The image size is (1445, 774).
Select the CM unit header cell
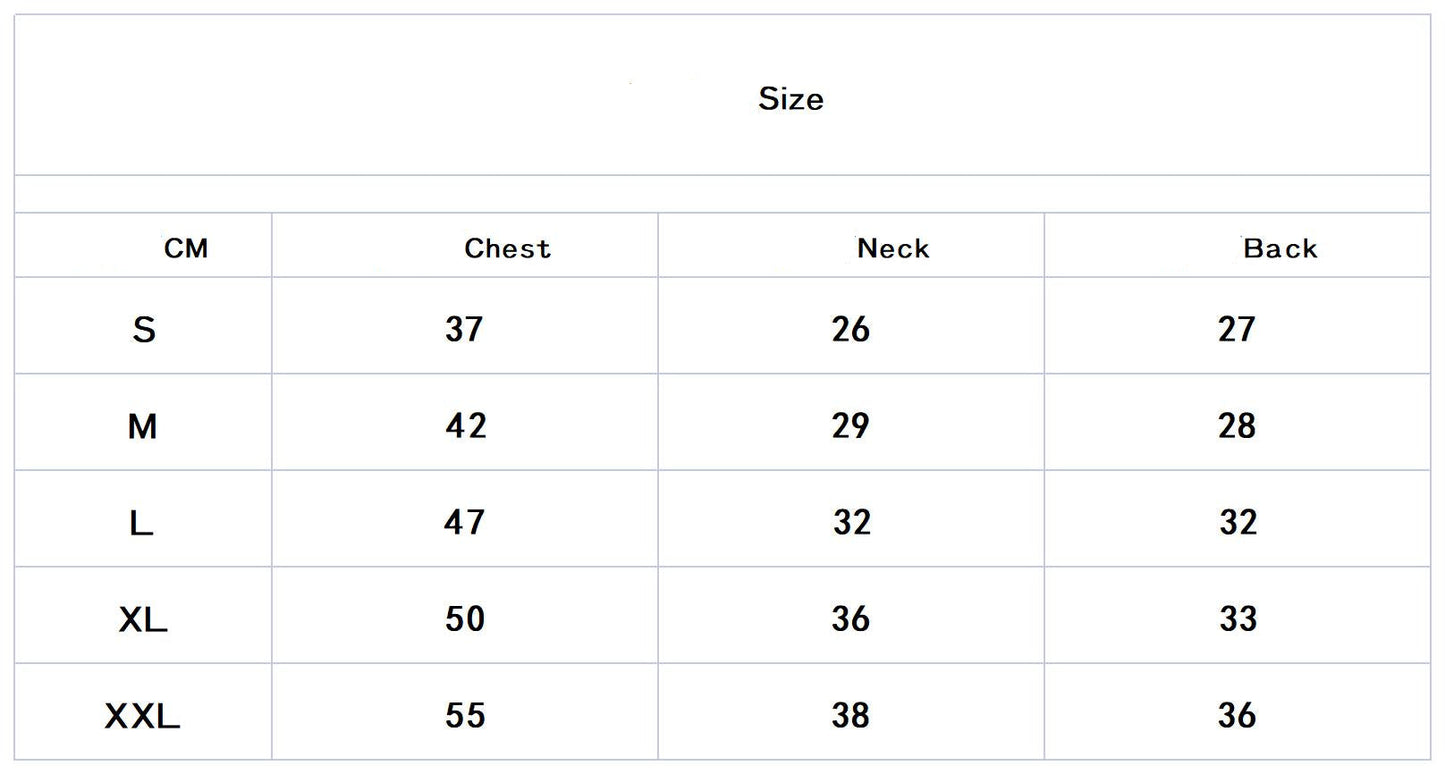coord(186,248)
